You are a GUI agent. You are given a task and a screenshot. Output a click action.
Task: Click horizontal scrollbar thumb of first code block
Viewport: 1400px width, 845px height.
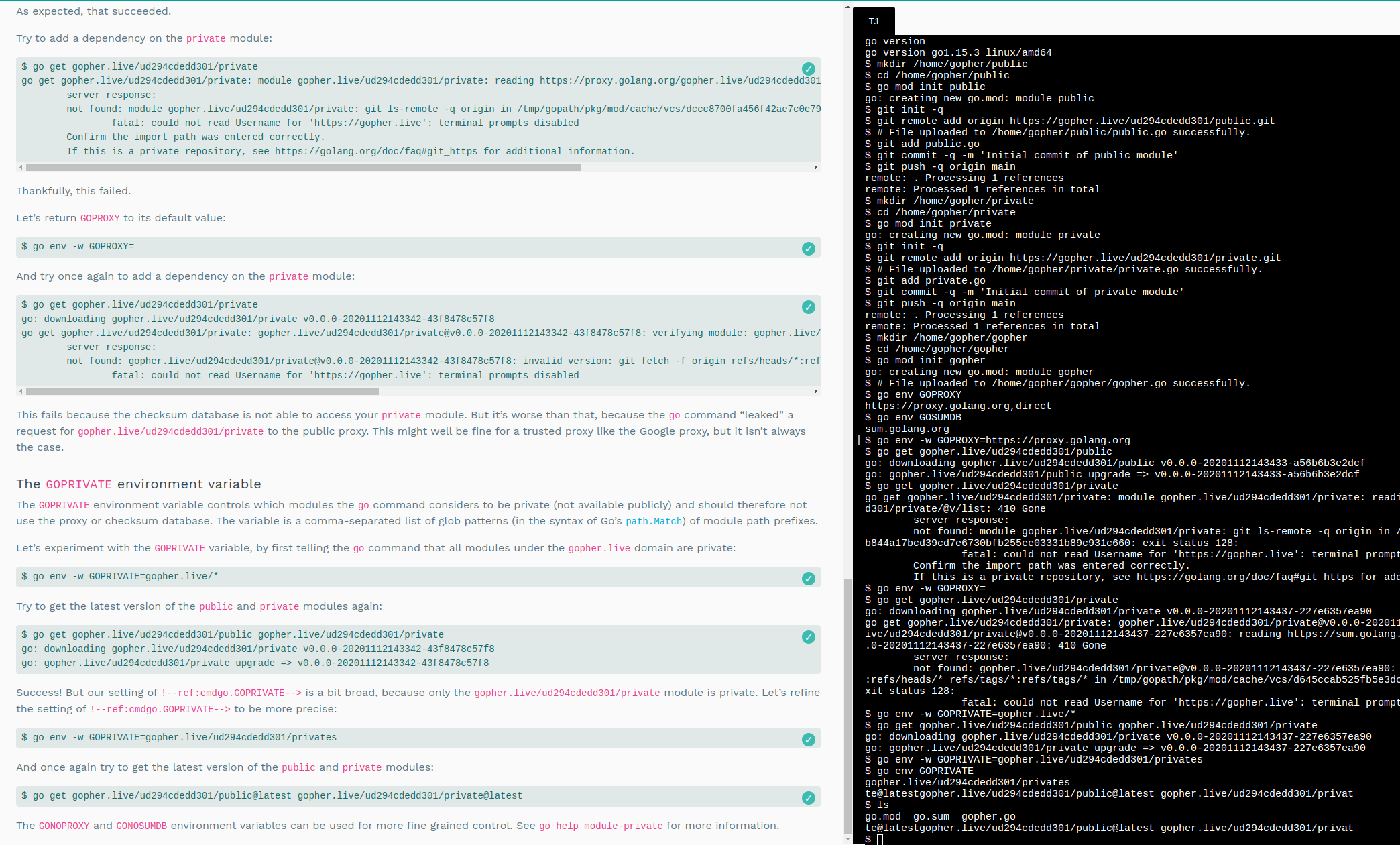click(304, 168)
